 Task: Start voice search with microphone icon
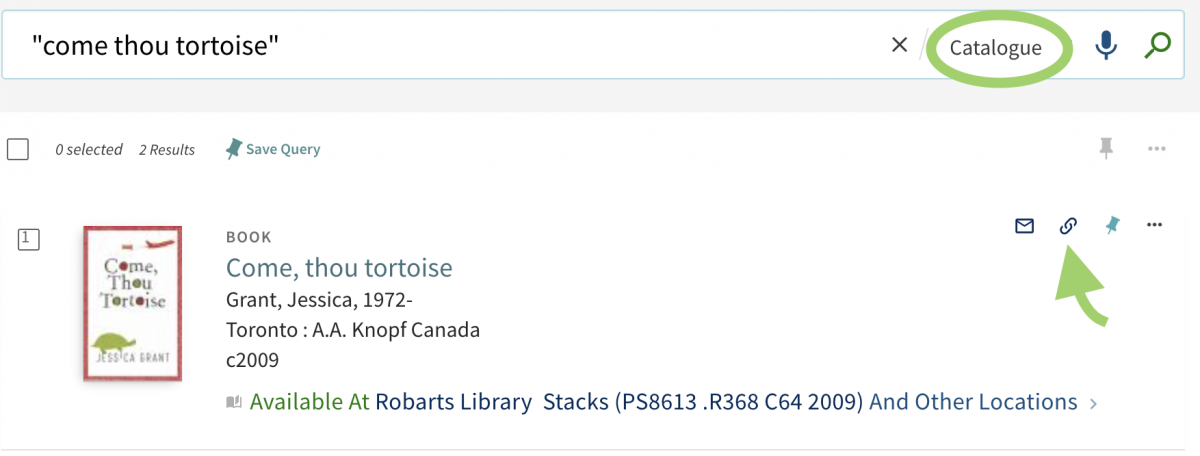[x=1105, y=45]
